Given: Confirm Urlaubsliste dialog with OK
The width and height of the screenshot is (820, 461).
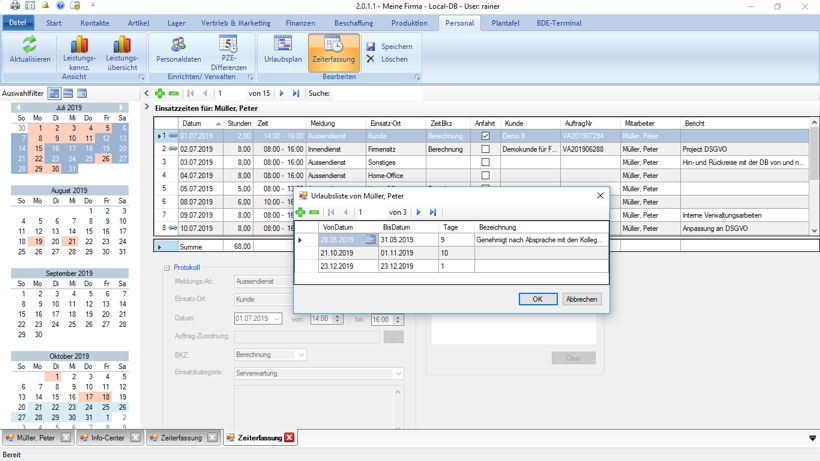Looking at the screenshot, I should [538, 299].
